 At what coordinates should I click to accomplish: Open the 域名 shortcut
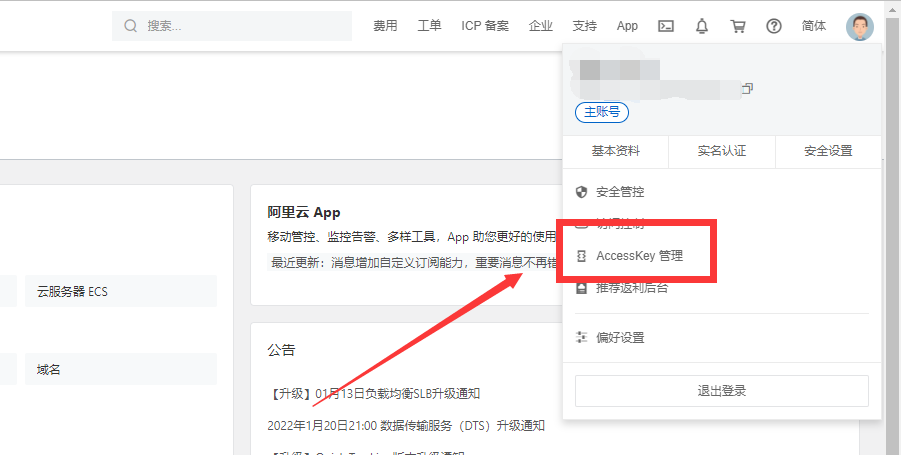coord(121,369)
